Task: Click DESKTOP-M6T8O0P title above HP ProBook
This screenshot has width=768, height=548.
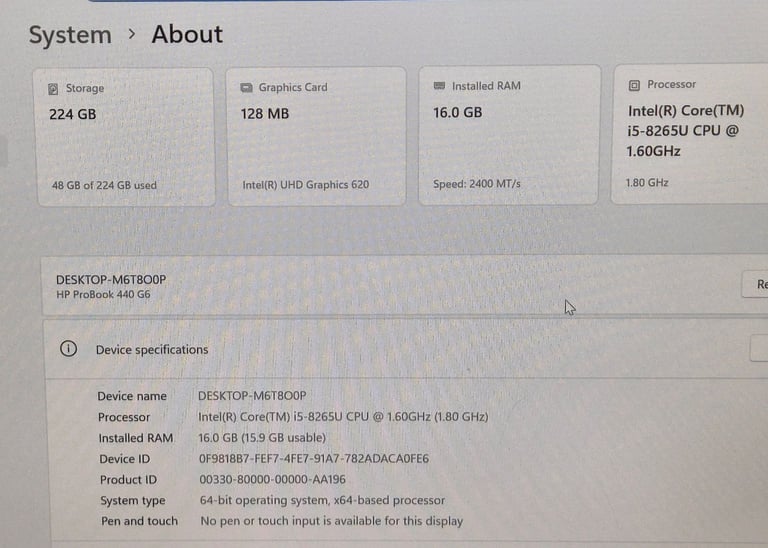Action: [111, 280]
